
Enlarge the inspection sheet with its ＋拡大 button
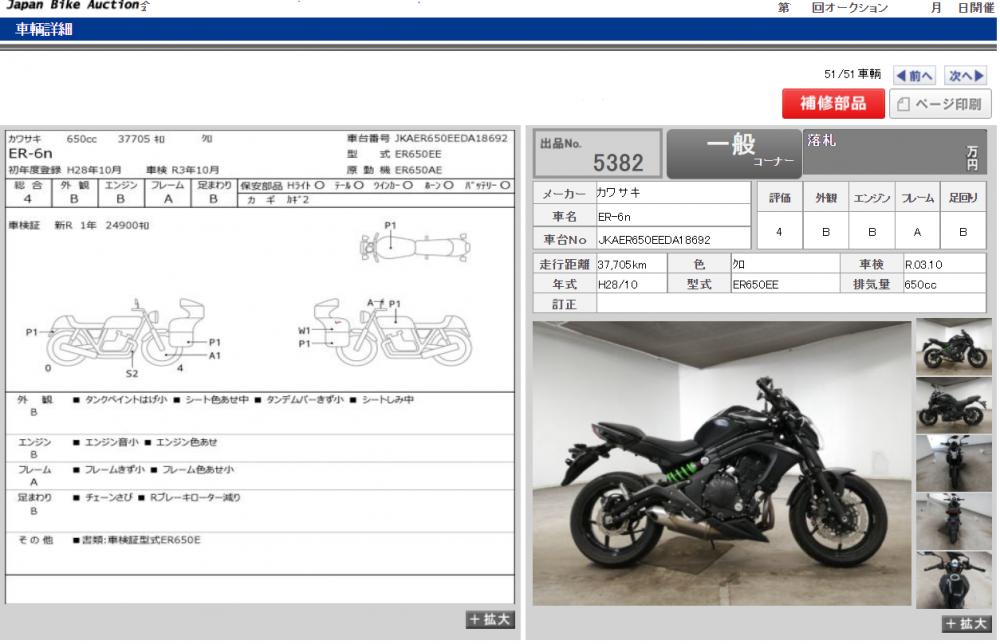coord(490,620)
